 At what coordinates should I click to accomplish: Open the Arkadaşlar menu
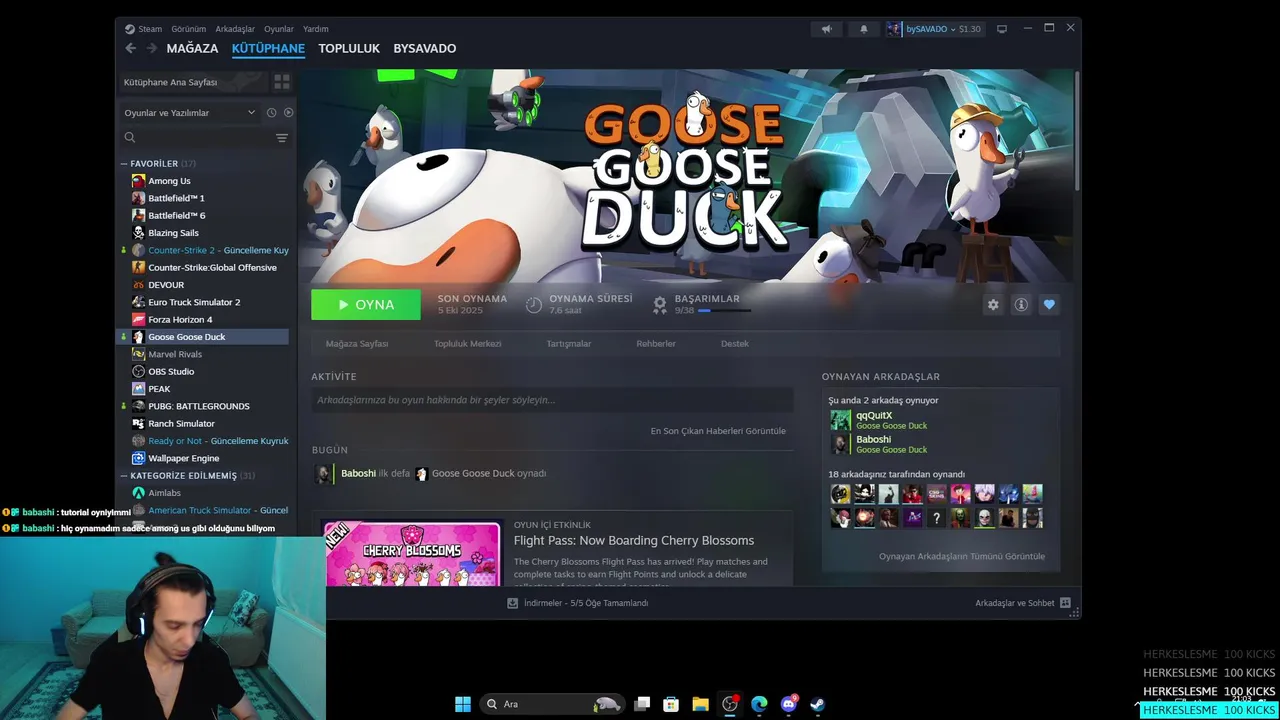pyautogui.click(x=234, y=29)
